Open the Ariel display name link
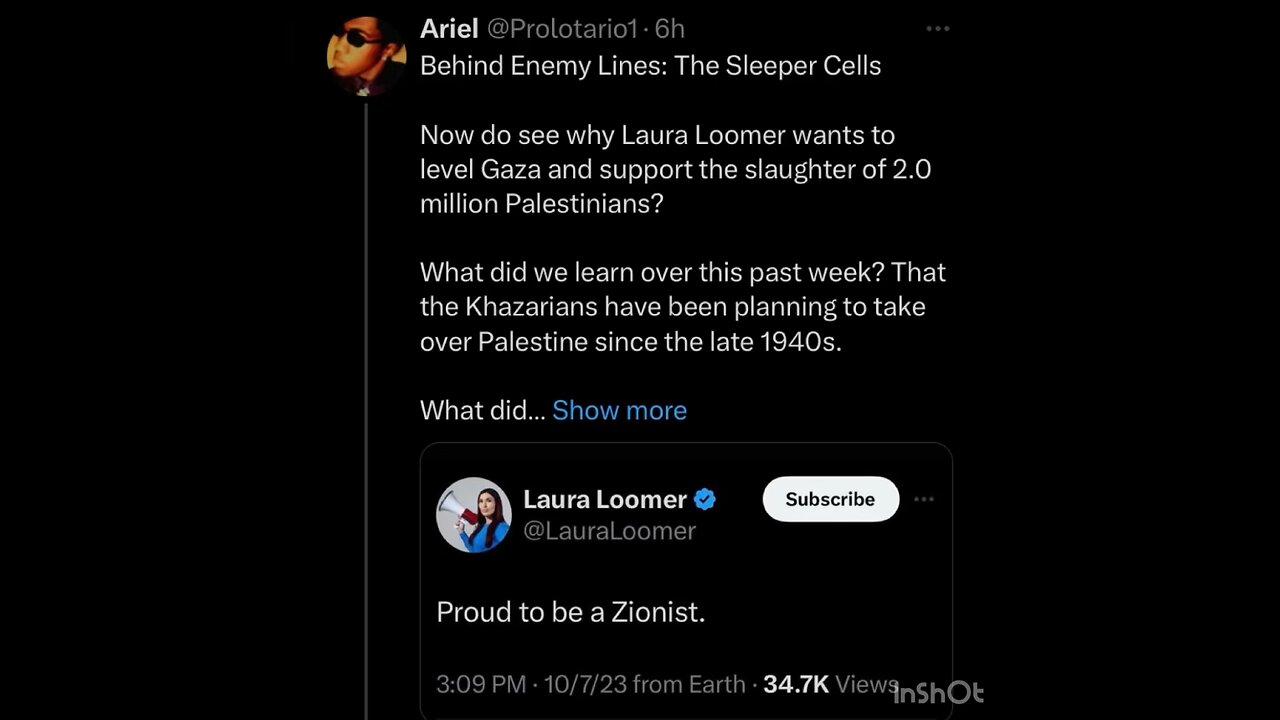 449,29
